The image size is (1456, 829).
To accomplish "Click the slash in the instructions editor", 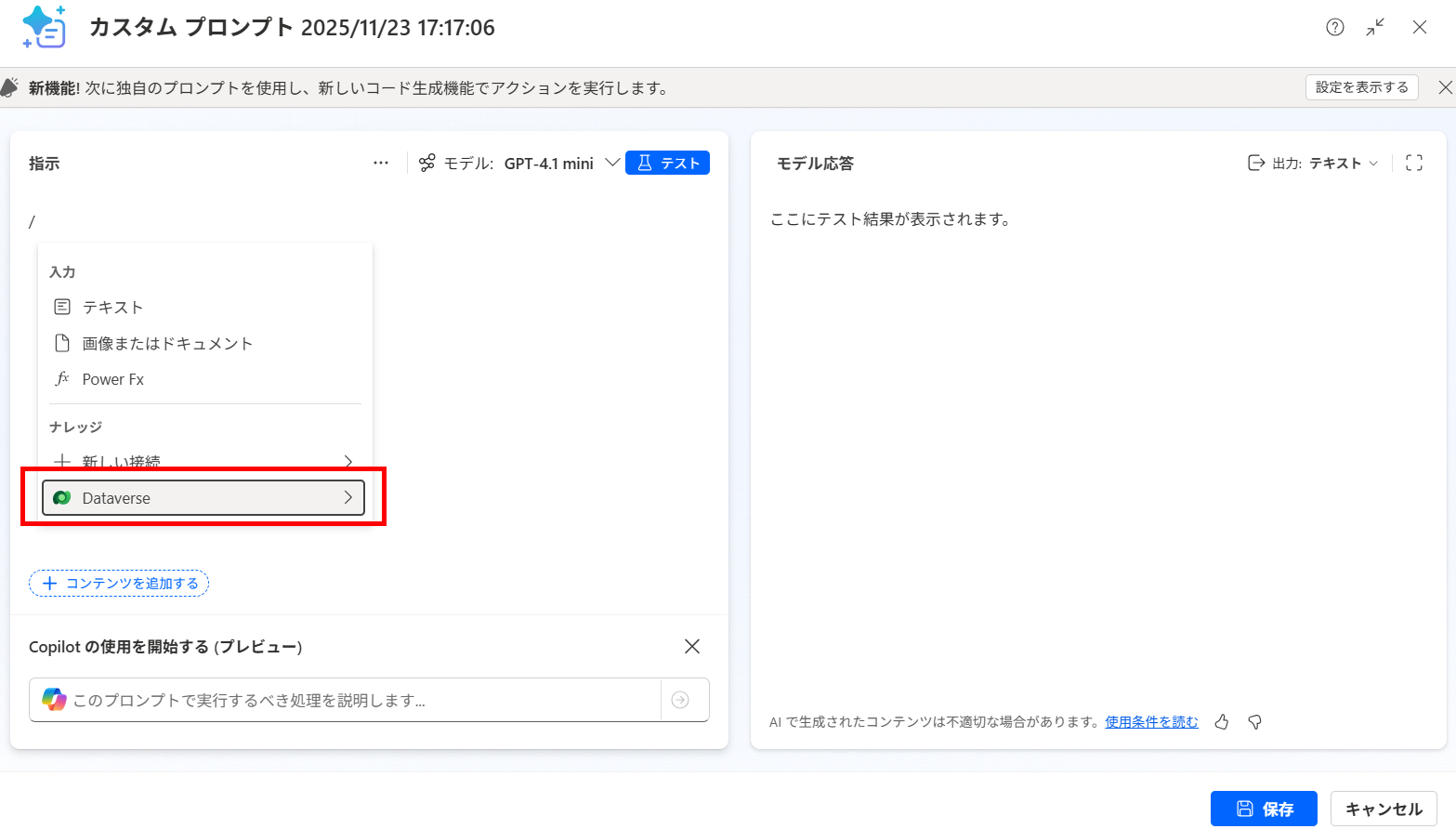I will (32, 221).
